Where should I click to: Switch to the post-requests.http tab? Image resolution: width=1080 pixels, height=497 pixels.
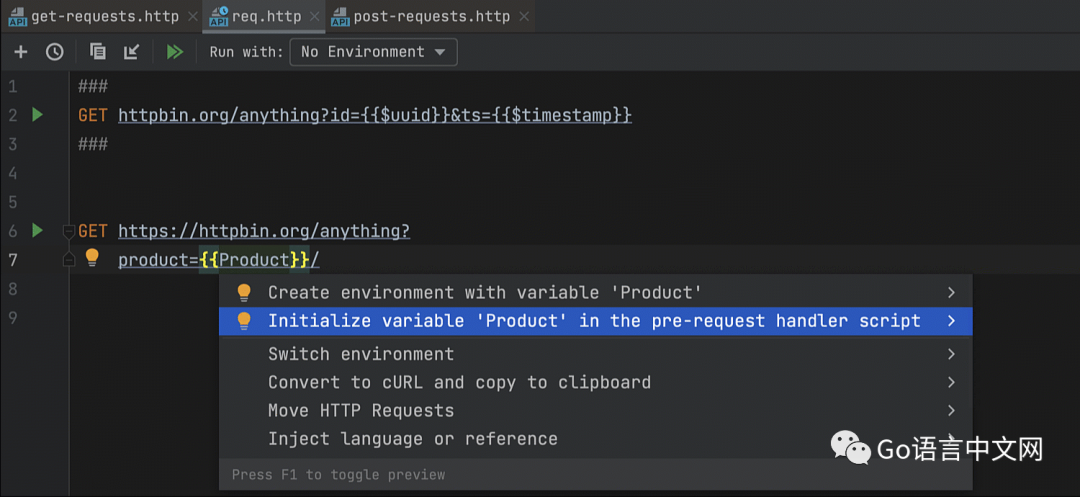pyautogui.click(x=431, y=16)
